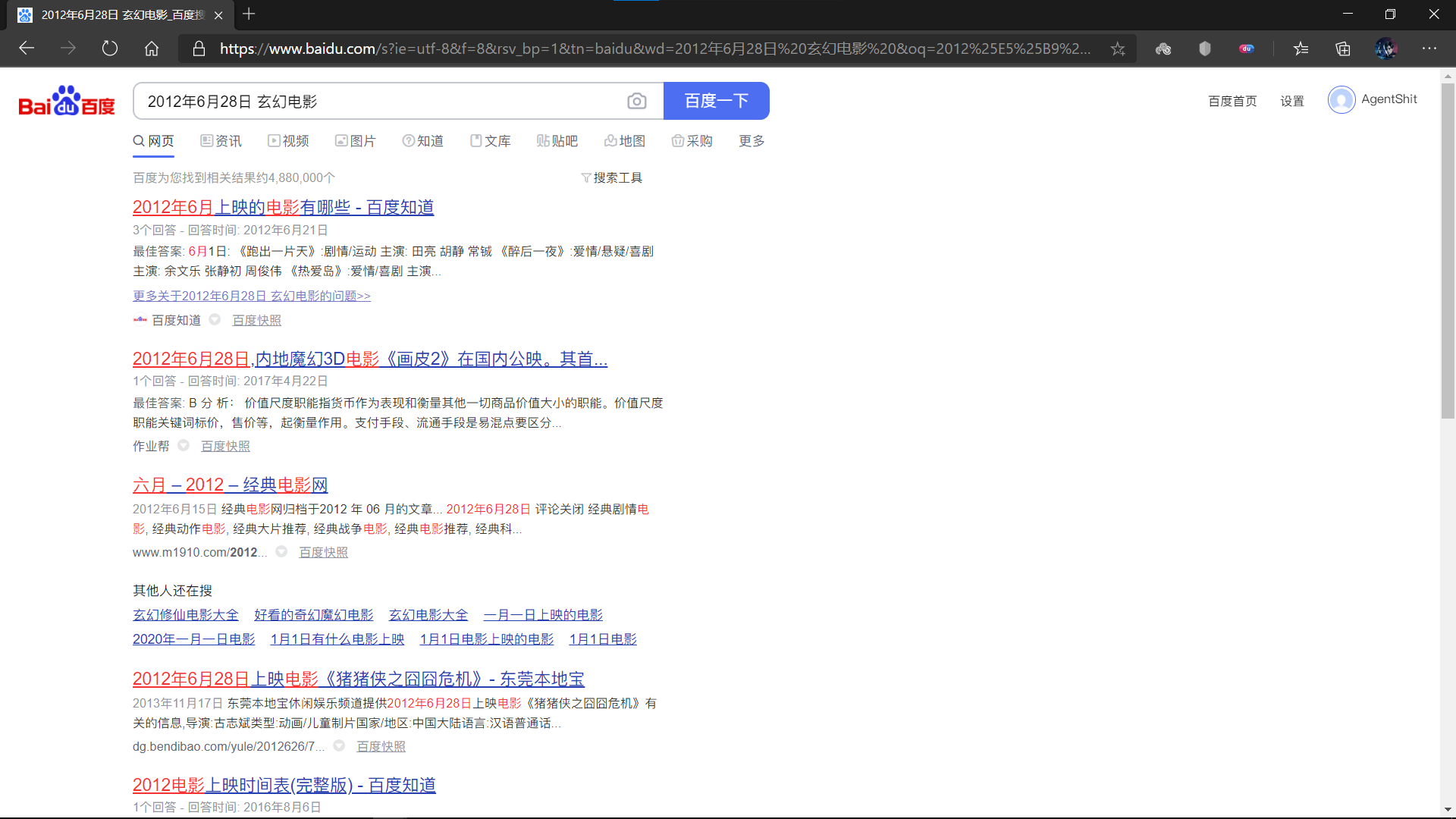Go to browser home page icon
Screen dimensions: 1456x819
[x=152, y=49]
